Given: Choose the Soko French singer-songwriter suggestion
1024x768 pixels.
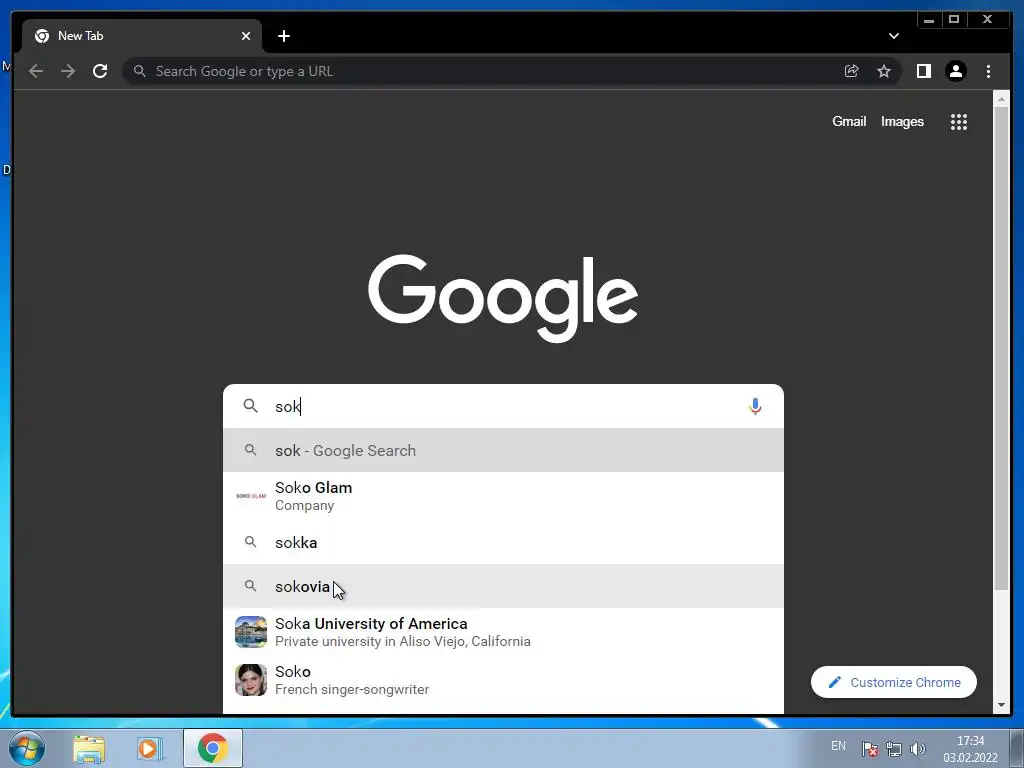Looking at the screenshot, I should [503, 680].
